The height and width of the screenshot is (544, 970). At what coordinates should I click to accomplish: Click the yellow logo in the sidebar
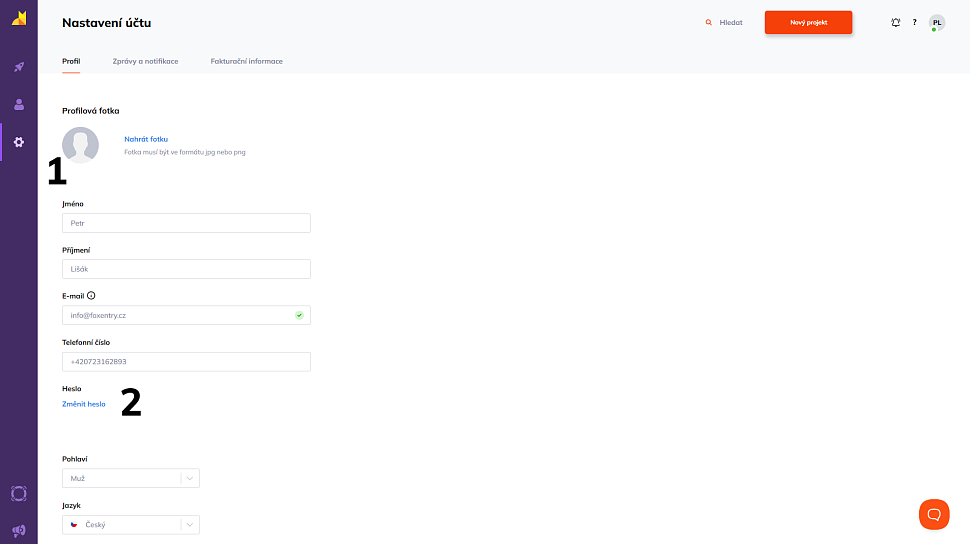[x=19, y=19]
